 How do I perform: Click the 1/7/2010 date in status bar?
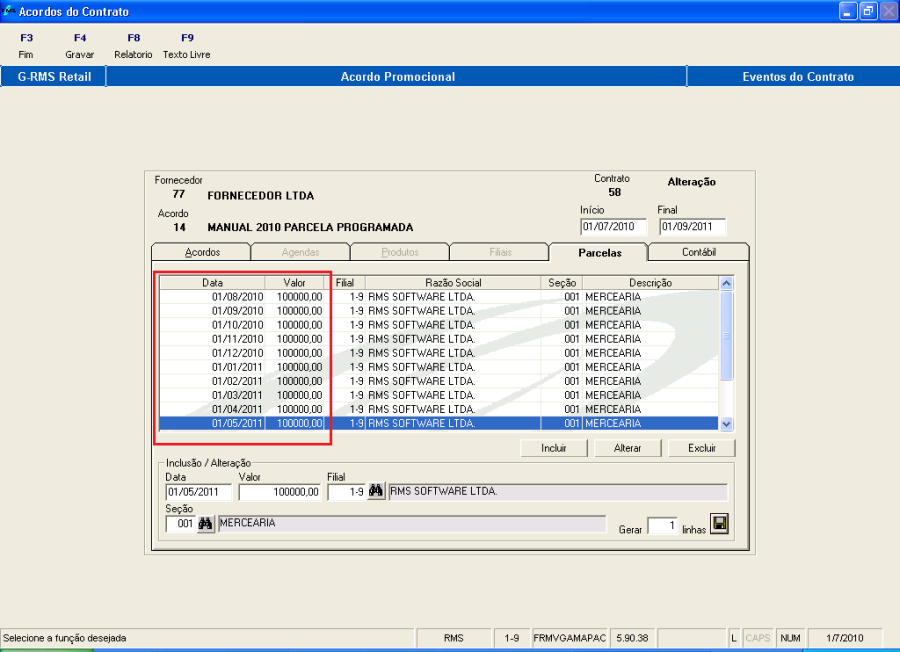point(845,638)
